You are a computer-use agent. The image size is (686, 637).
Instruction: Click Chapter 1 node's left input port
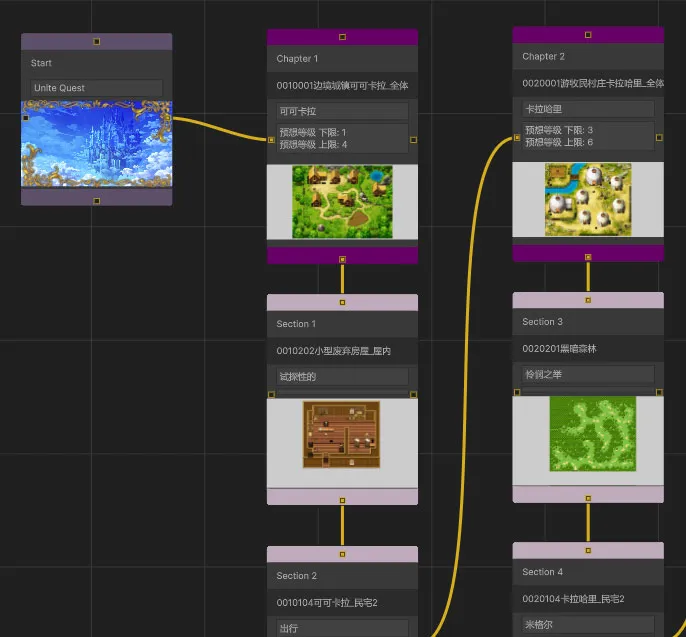tap(271, 140)
